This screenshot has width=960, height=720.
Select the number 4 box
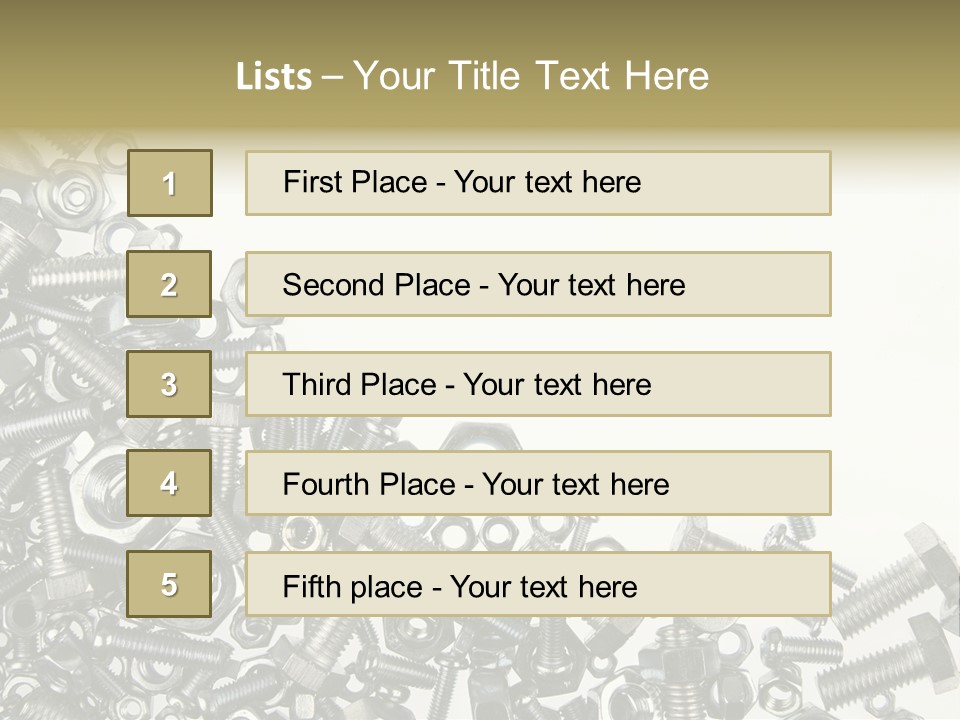click(170, 483)
